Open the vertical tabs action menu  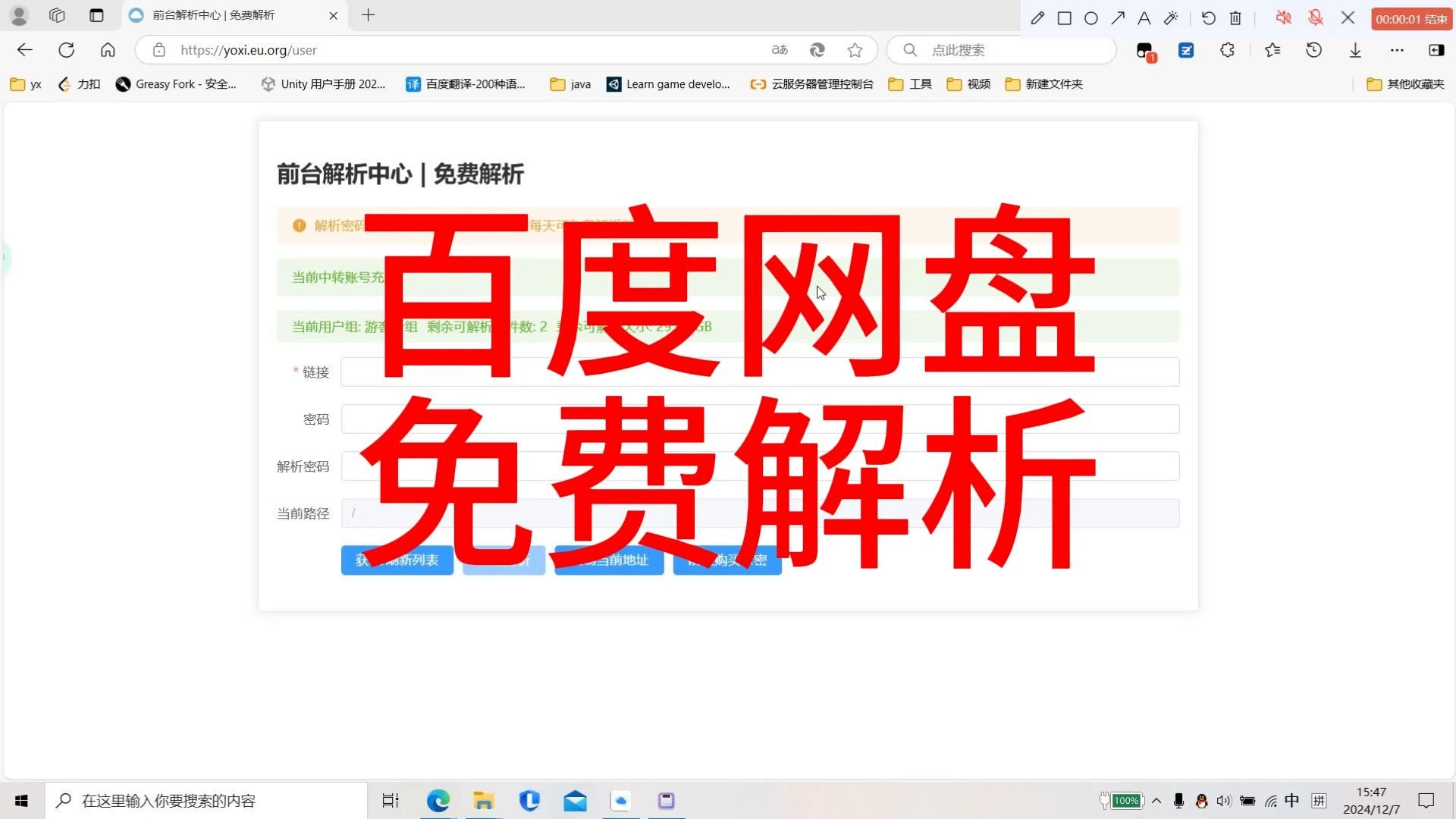pos(96,15)
